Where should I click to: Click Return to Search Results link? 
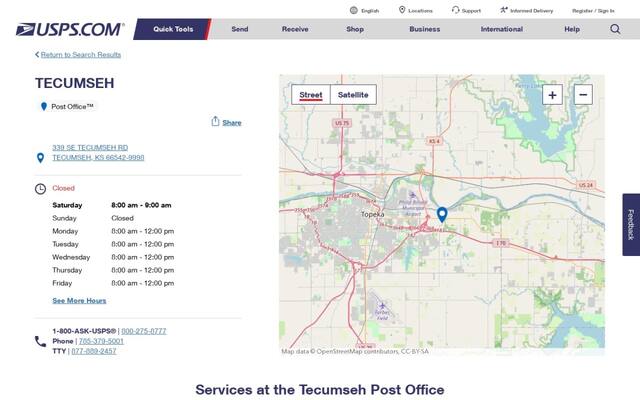click(81, 54)
